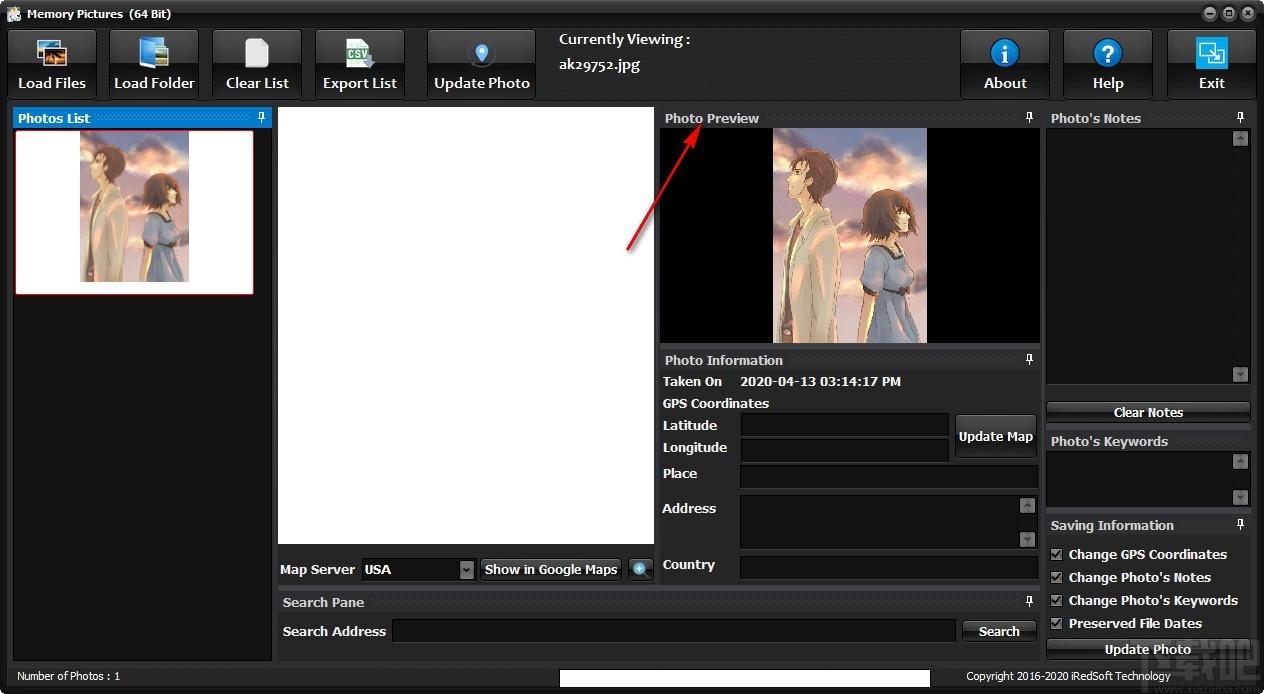
Task: Click the Address box scrollbar up arrow
Action: [1027, 506]
